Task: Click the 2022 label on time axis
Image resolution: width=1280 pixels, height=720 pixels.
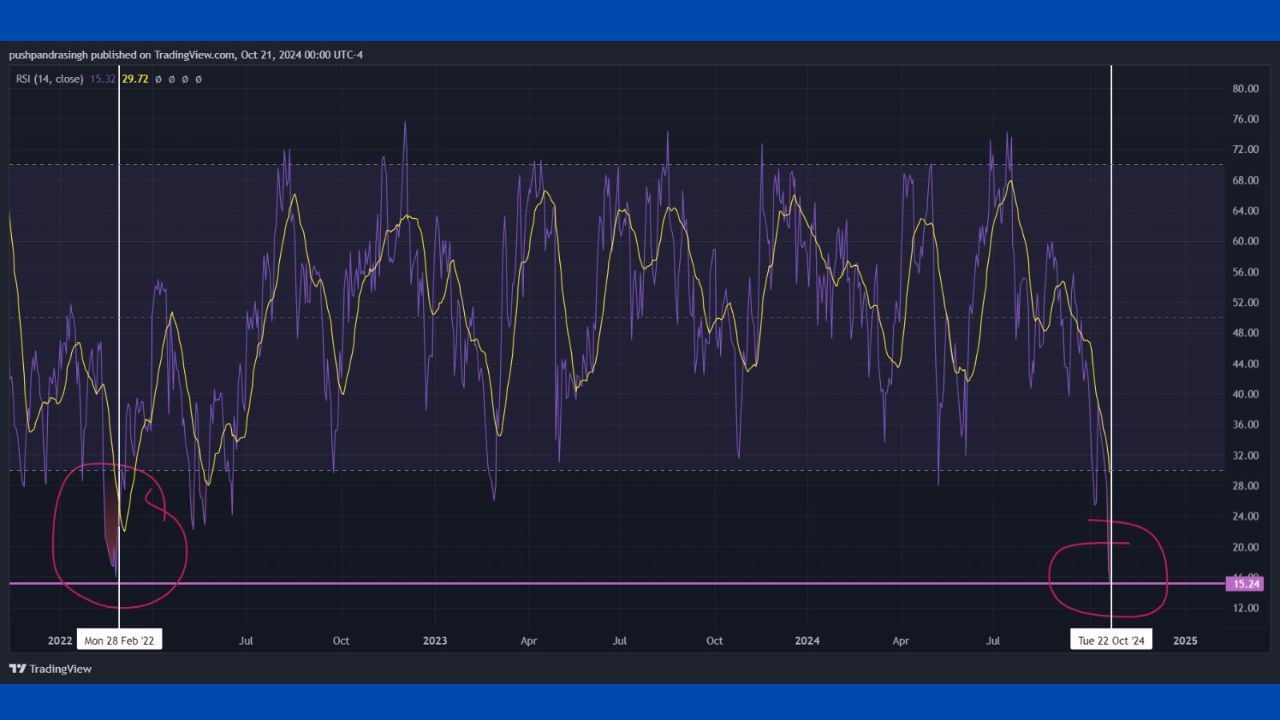Action: point(60,641)
